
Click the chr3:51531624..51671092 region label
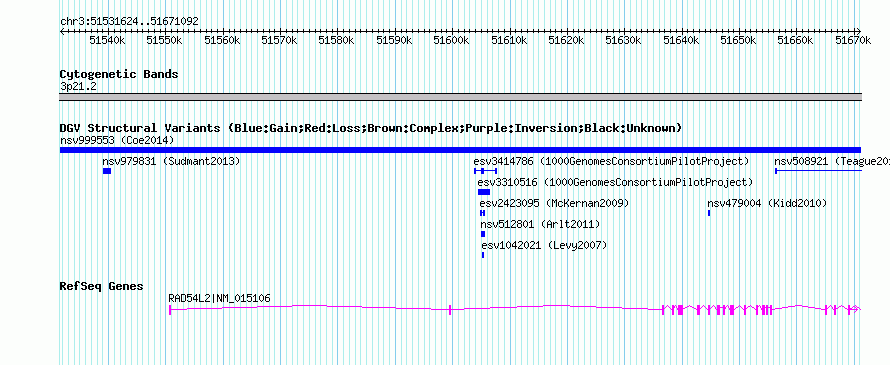129,22
